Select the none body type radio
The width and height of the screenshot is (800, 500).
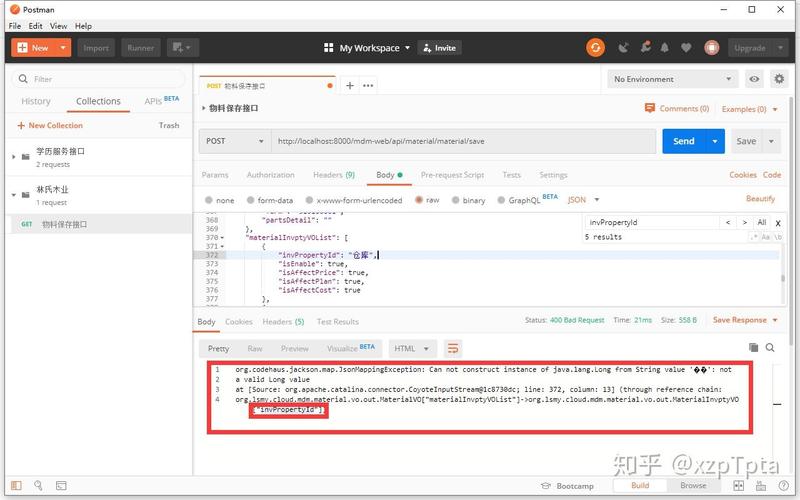pyautogui.click(x=209, y=200)
